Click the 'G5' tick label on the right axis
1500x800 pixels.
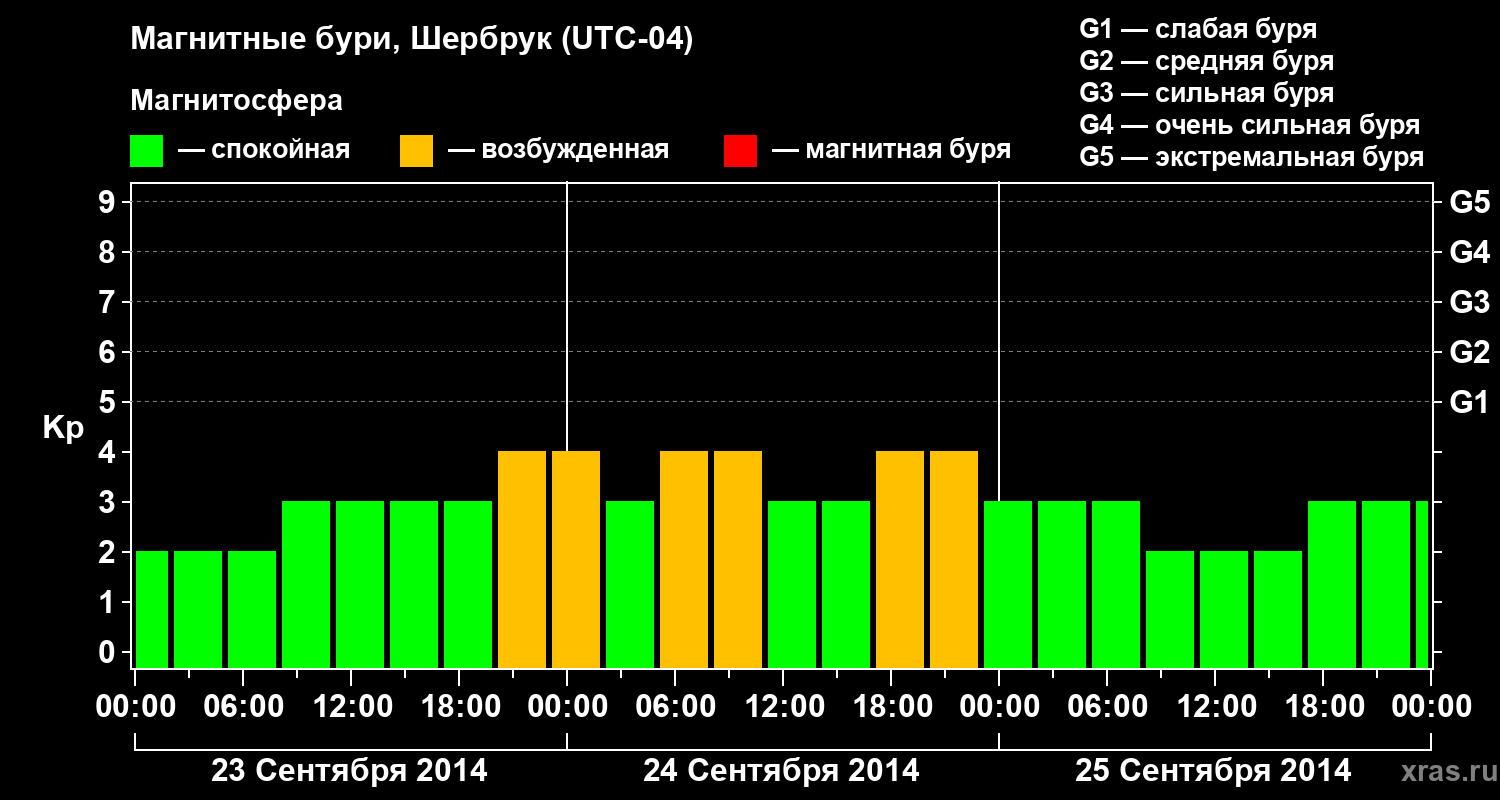[1469, 202]
